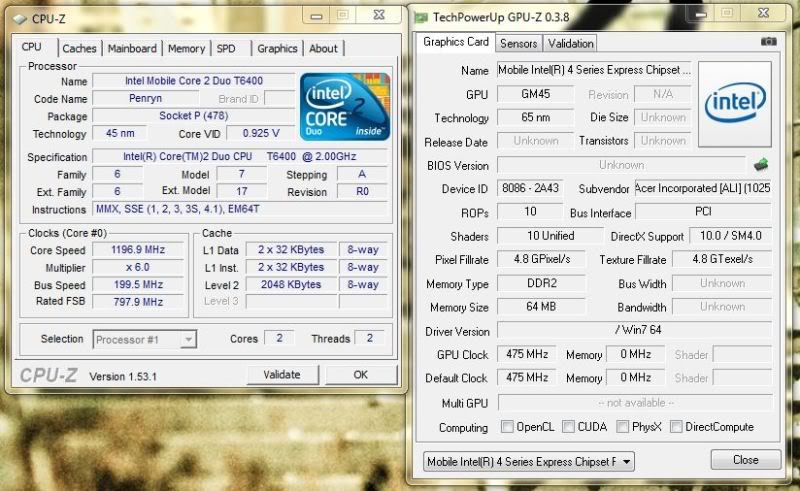Click the CPU-Z title bar app icon
Screen dimensions: 800x491
(x=20, y=19)
